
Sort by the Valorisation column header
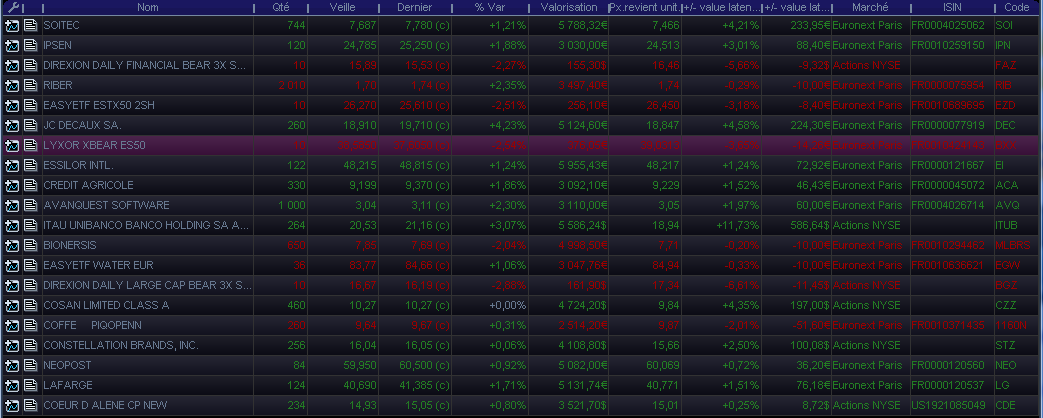tap(568, 7)
